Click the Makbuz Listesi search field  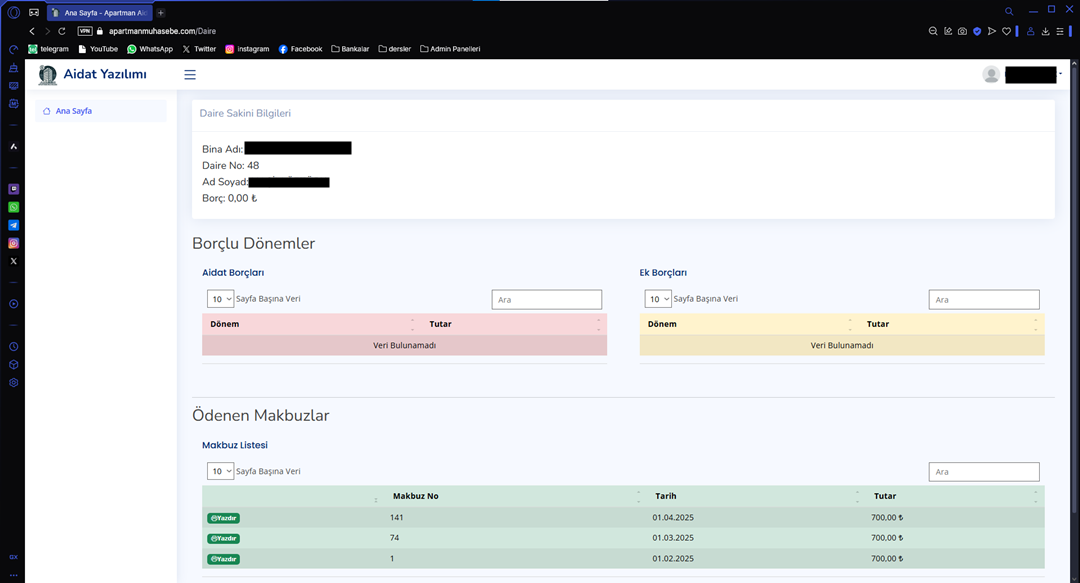(984, 472)
